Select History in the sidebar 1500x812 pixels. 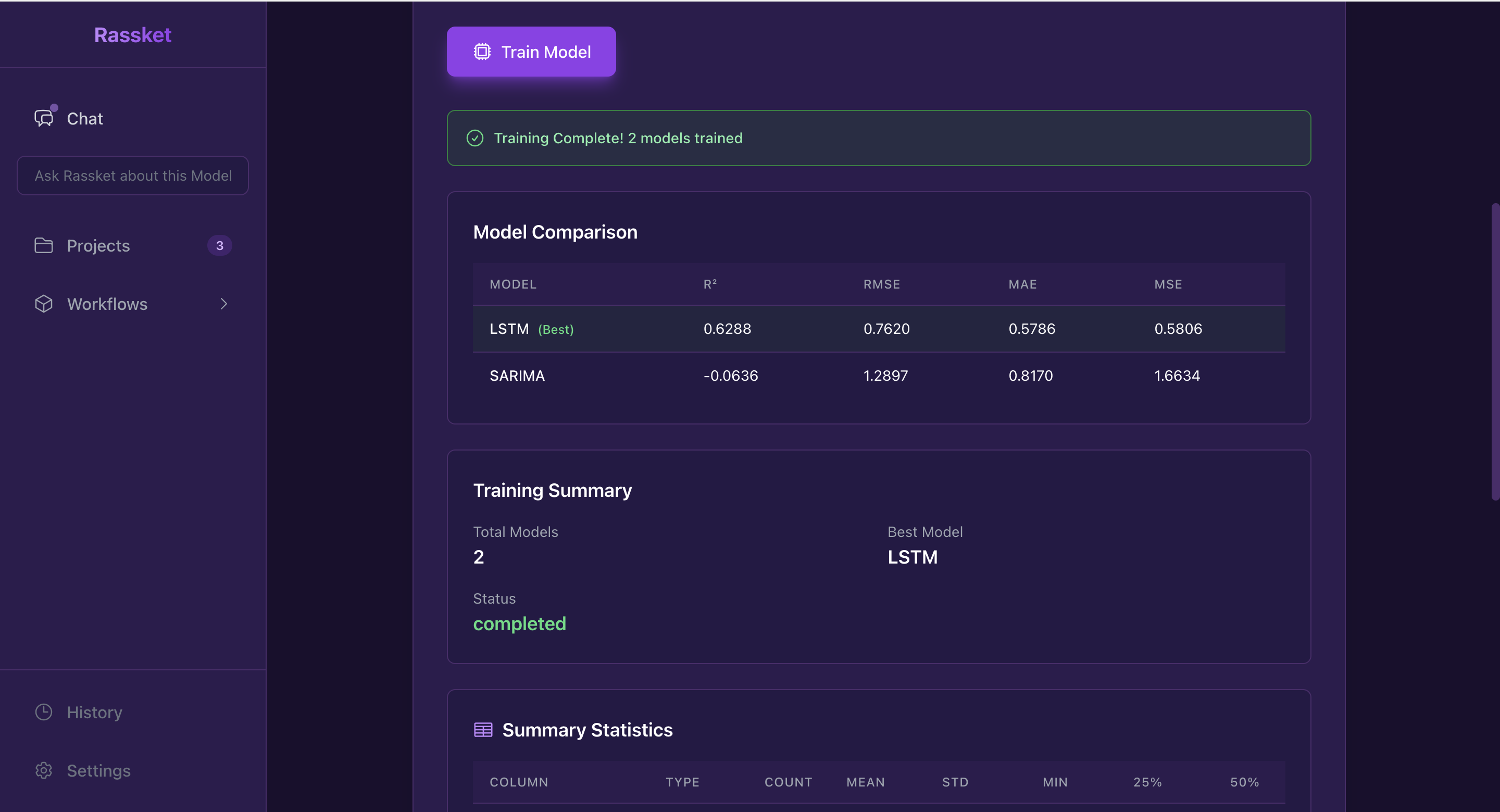(x=94, y=712)
